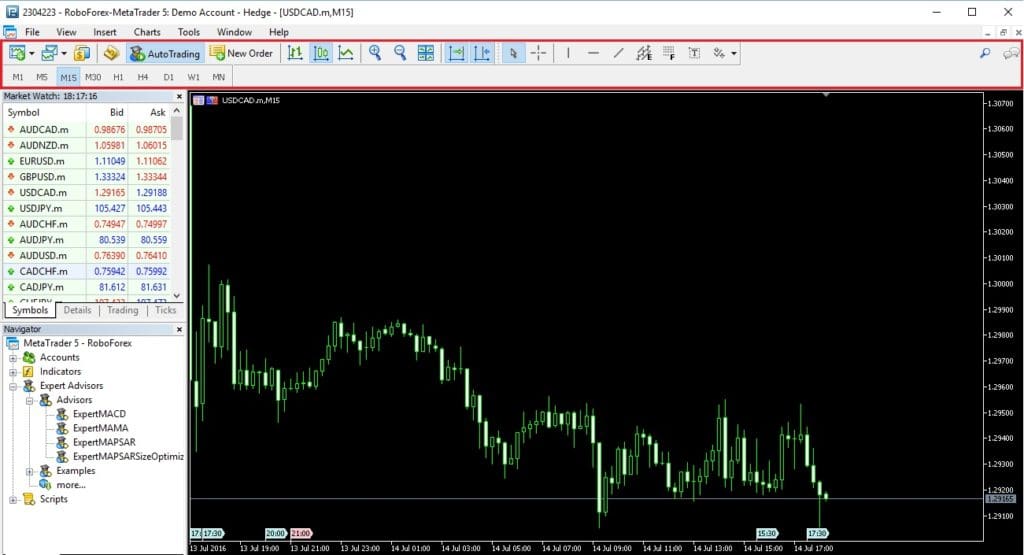
Task: Select the arrow cursor tool
Action: pos(513,54)
